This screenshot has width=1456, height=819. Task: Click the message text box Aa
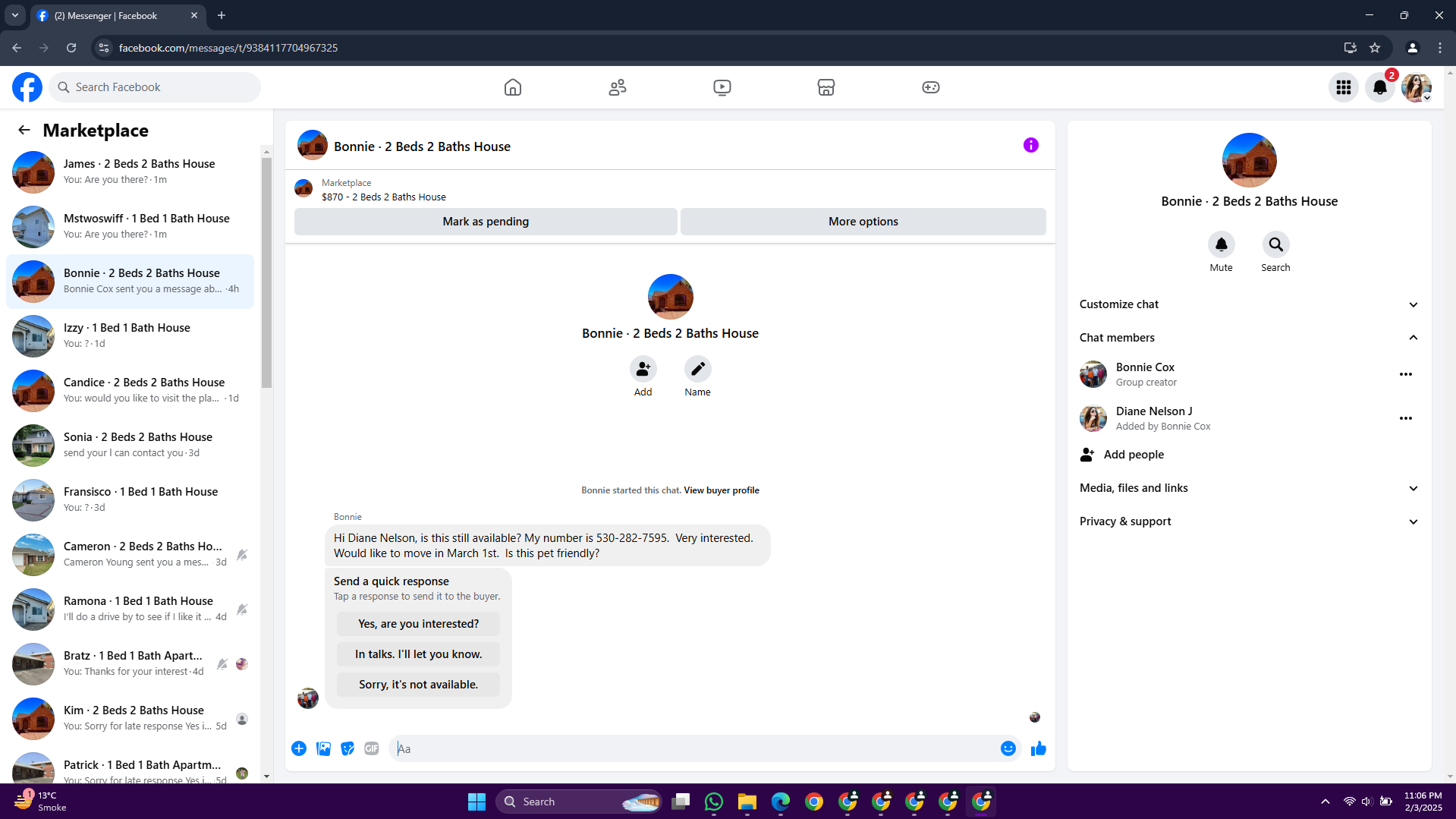click(x=693, y=748)
